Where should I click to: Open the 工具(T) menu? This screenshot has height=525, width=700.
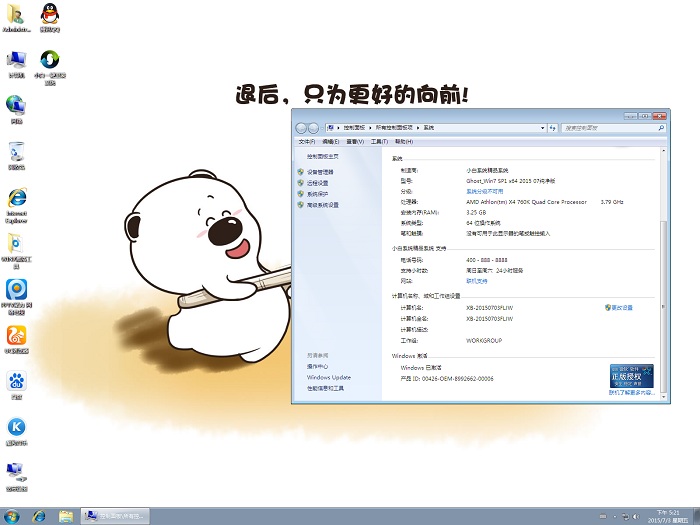click(379, 142)
